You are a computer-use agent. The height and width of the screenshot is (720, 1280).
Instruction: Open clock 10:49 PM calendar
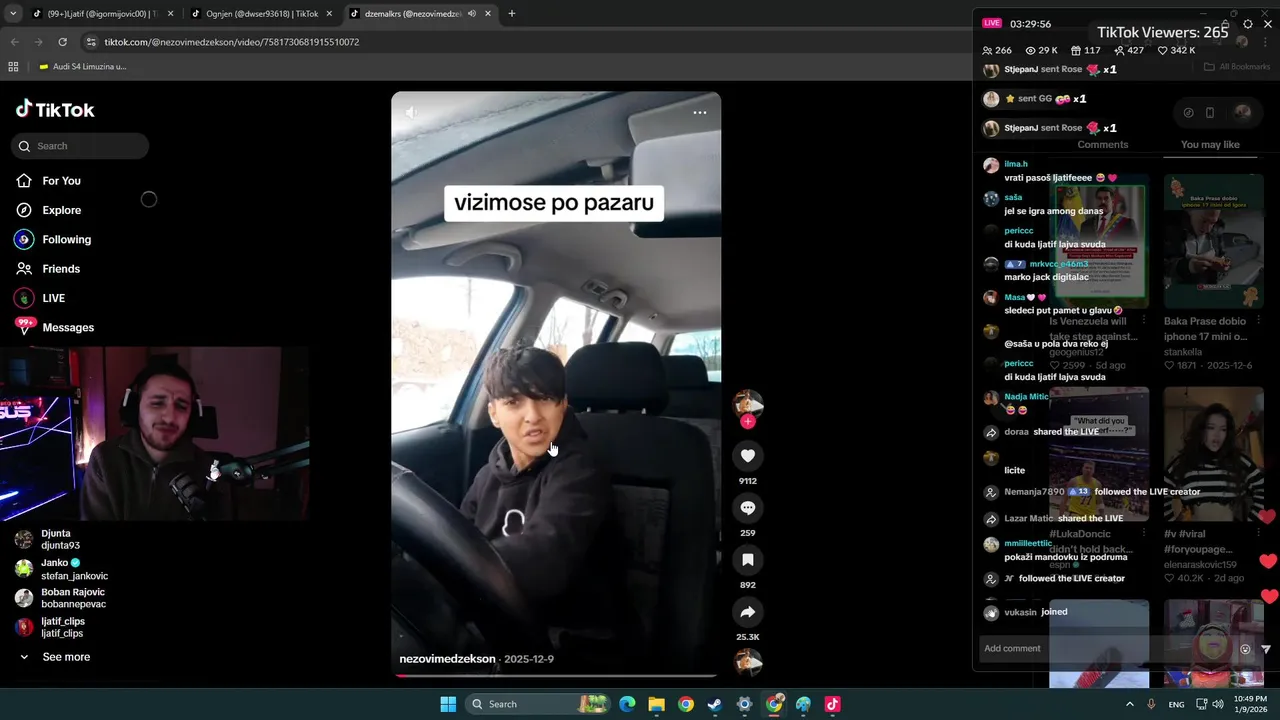pyautogui.click(x=1250, y=704)
